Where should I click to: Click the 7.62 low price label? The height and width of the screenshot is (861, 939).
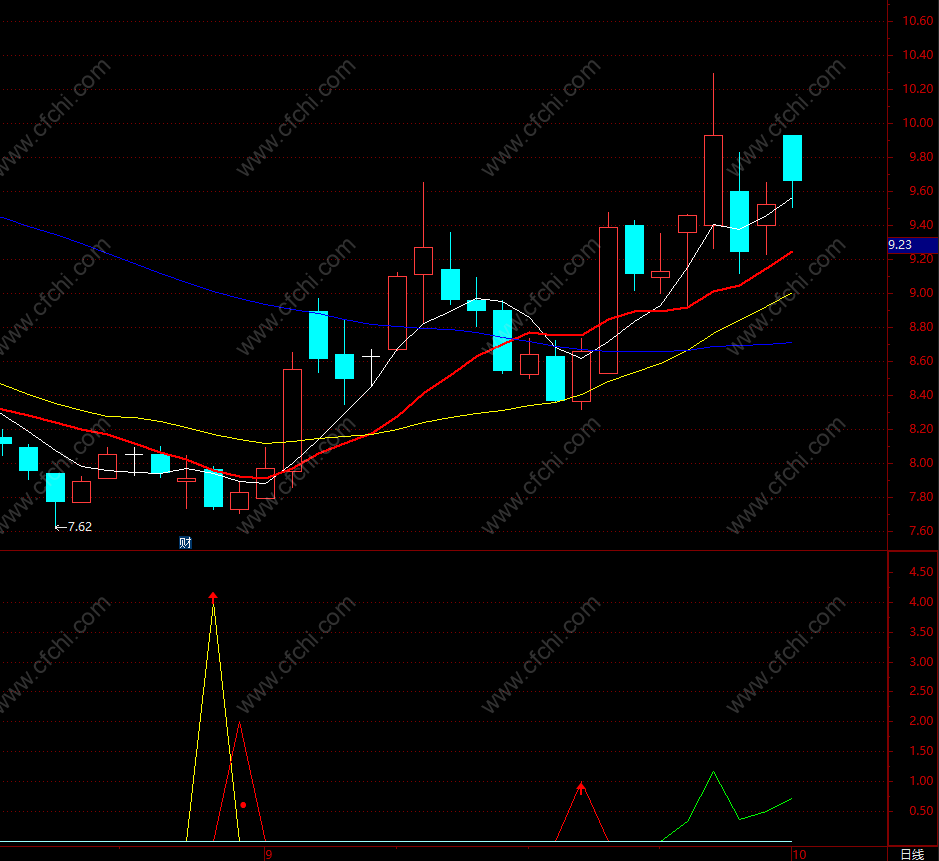[80, 527]
